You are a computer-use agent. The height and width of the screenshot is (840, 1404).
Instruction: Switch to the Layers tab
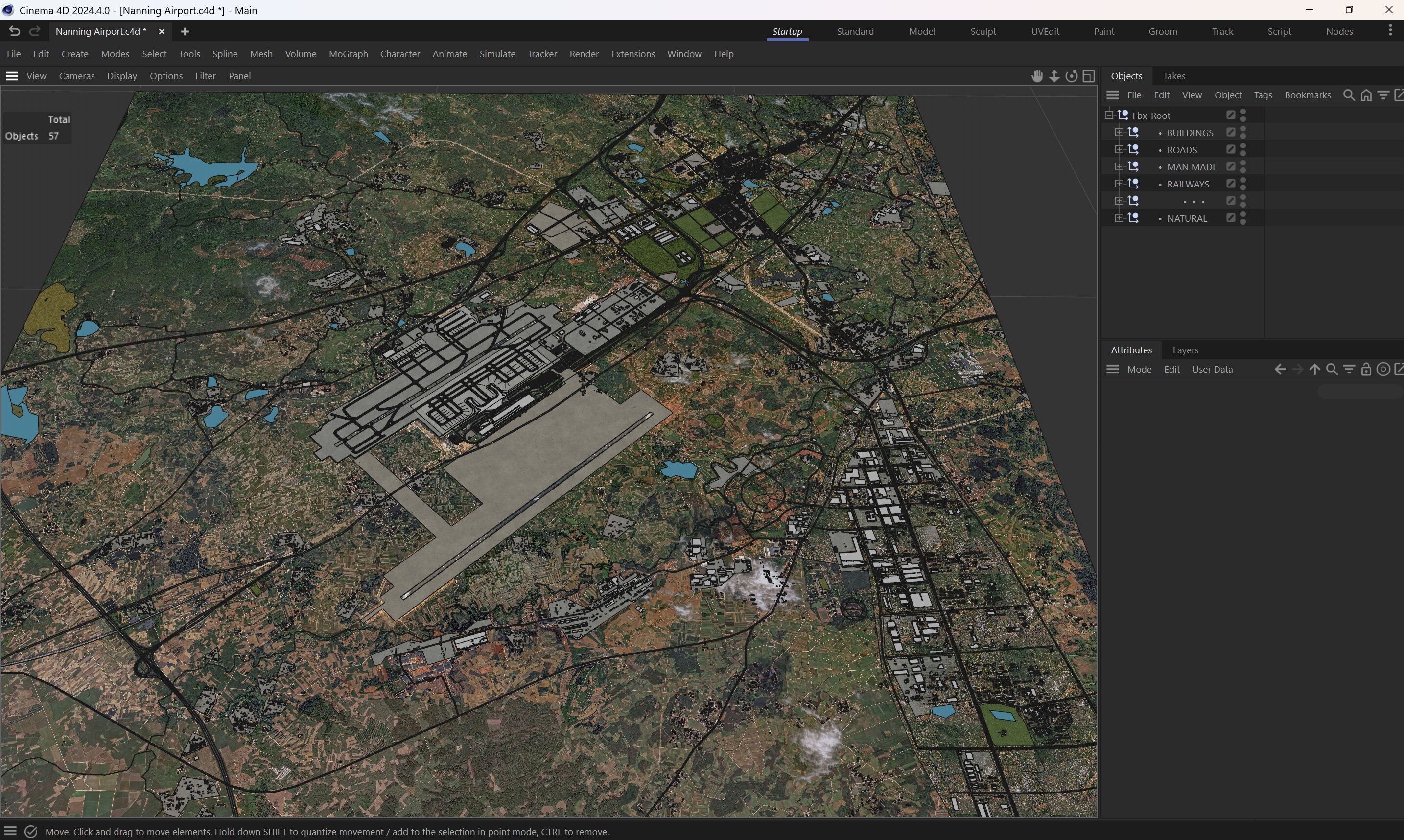point(1185,350)
